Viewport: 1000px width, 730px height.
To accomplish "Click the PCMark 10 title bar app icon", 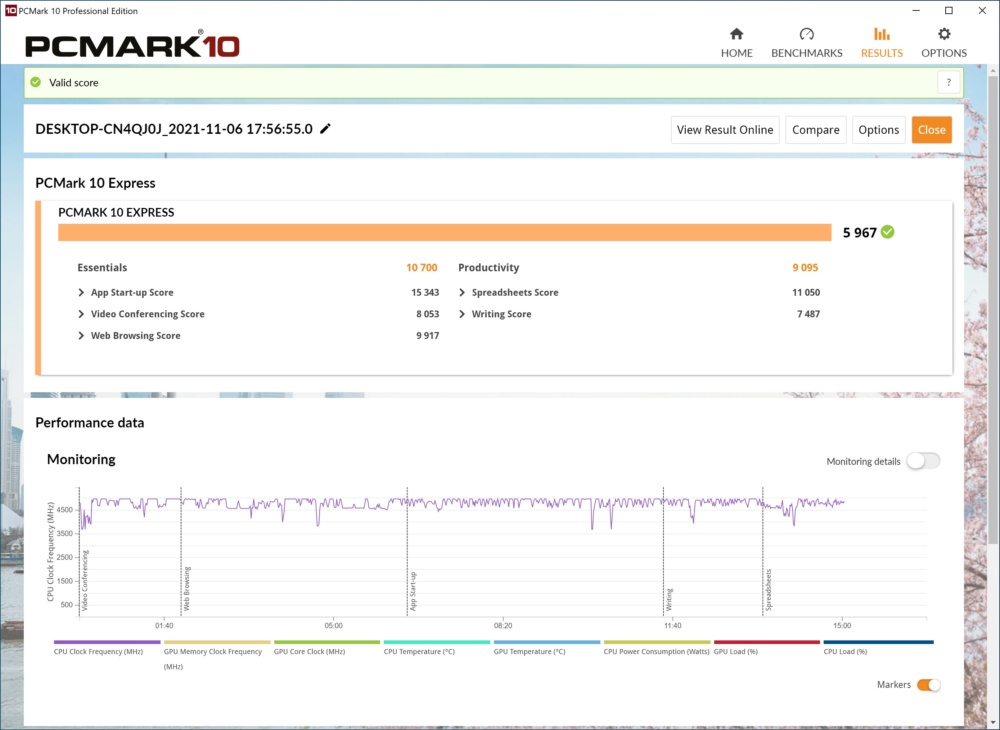I will (10, 10).
